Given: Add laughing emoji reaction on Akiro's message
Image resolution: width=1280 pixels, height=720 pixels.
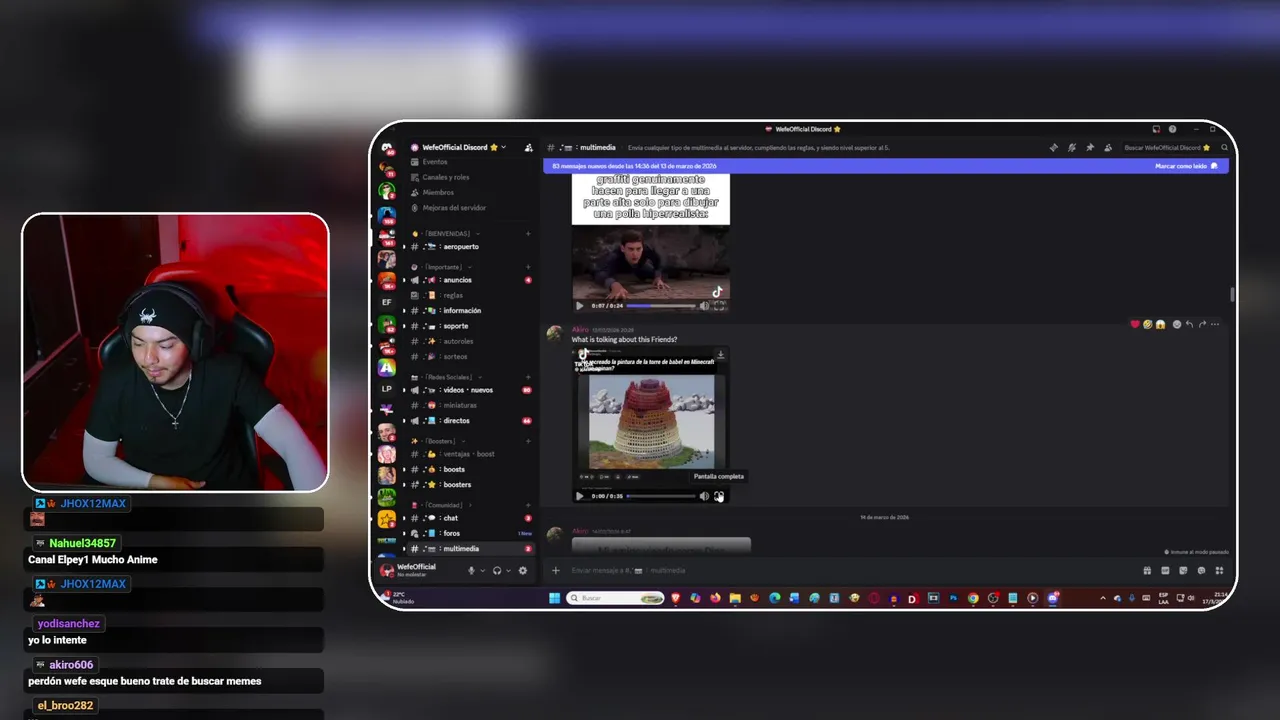Looking at the screenshot, I should point(1147,324).
